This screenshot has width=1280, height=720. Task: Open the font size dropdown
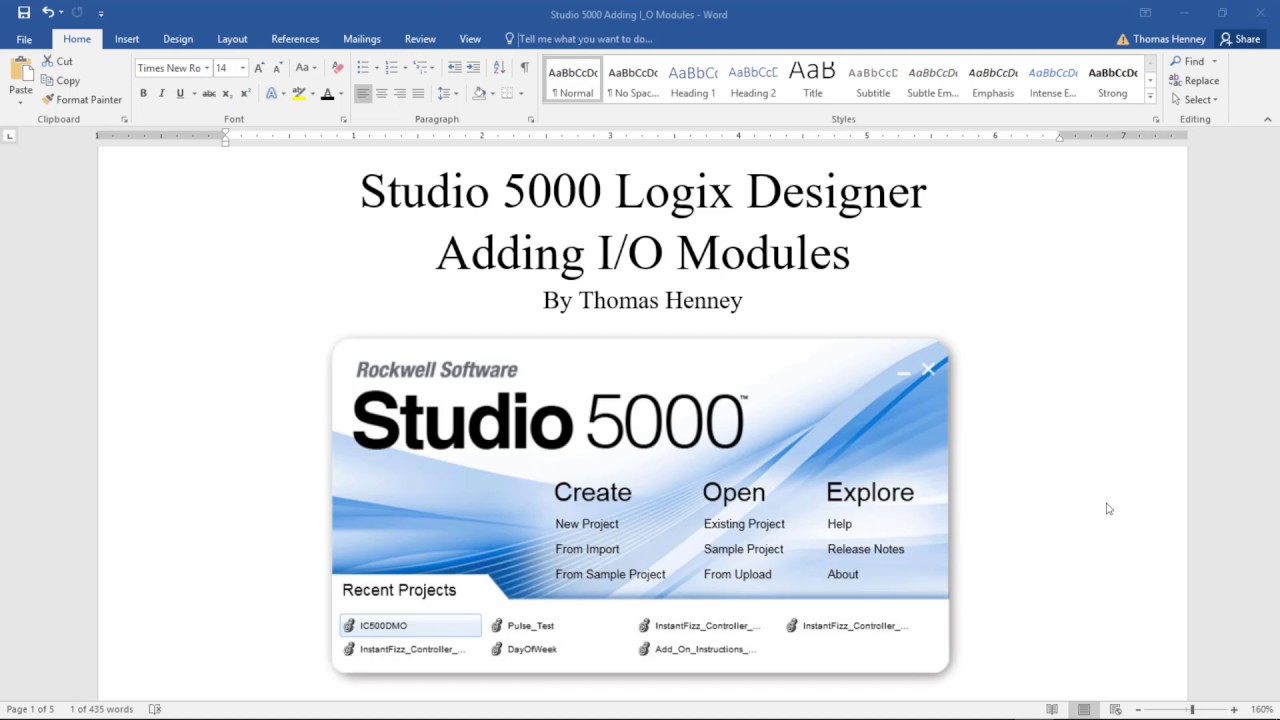242,68
